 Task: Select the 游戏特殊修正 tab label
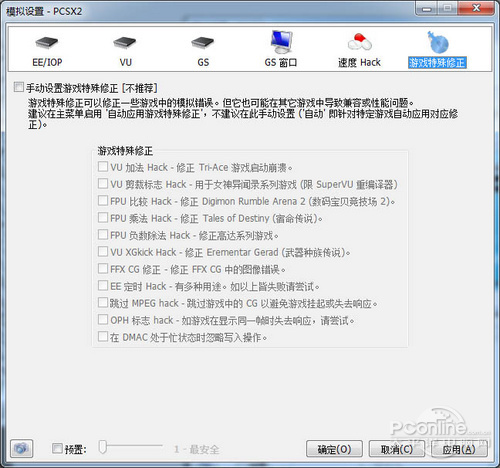click(437, 63)
